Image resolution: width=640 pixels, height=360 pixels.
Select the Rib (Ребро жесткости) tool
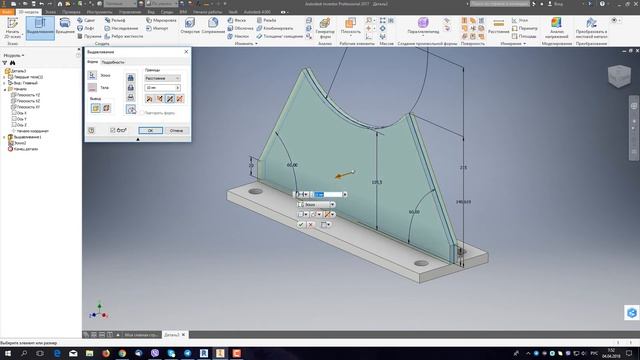click(124, 36)
